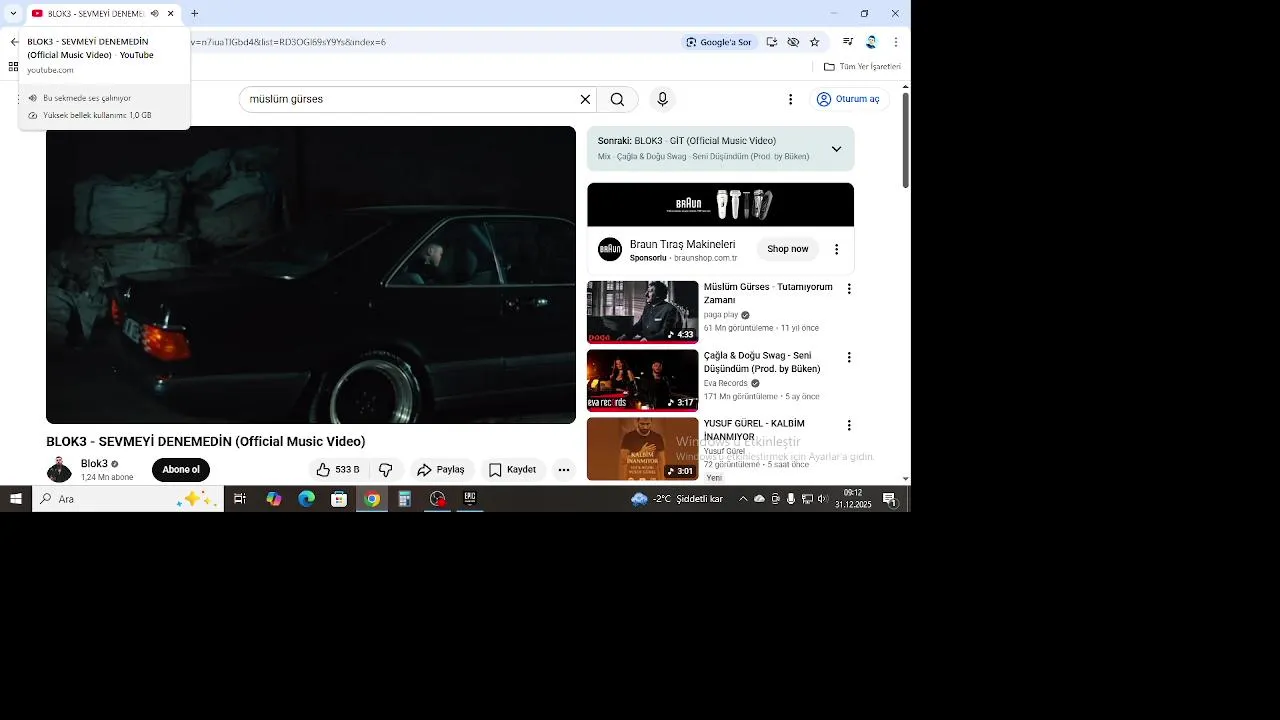Image resolution: width=1280 pixels, height=720 pixels.
Task: Click the Eva Records channel name
Action: [x=725, y=383]
